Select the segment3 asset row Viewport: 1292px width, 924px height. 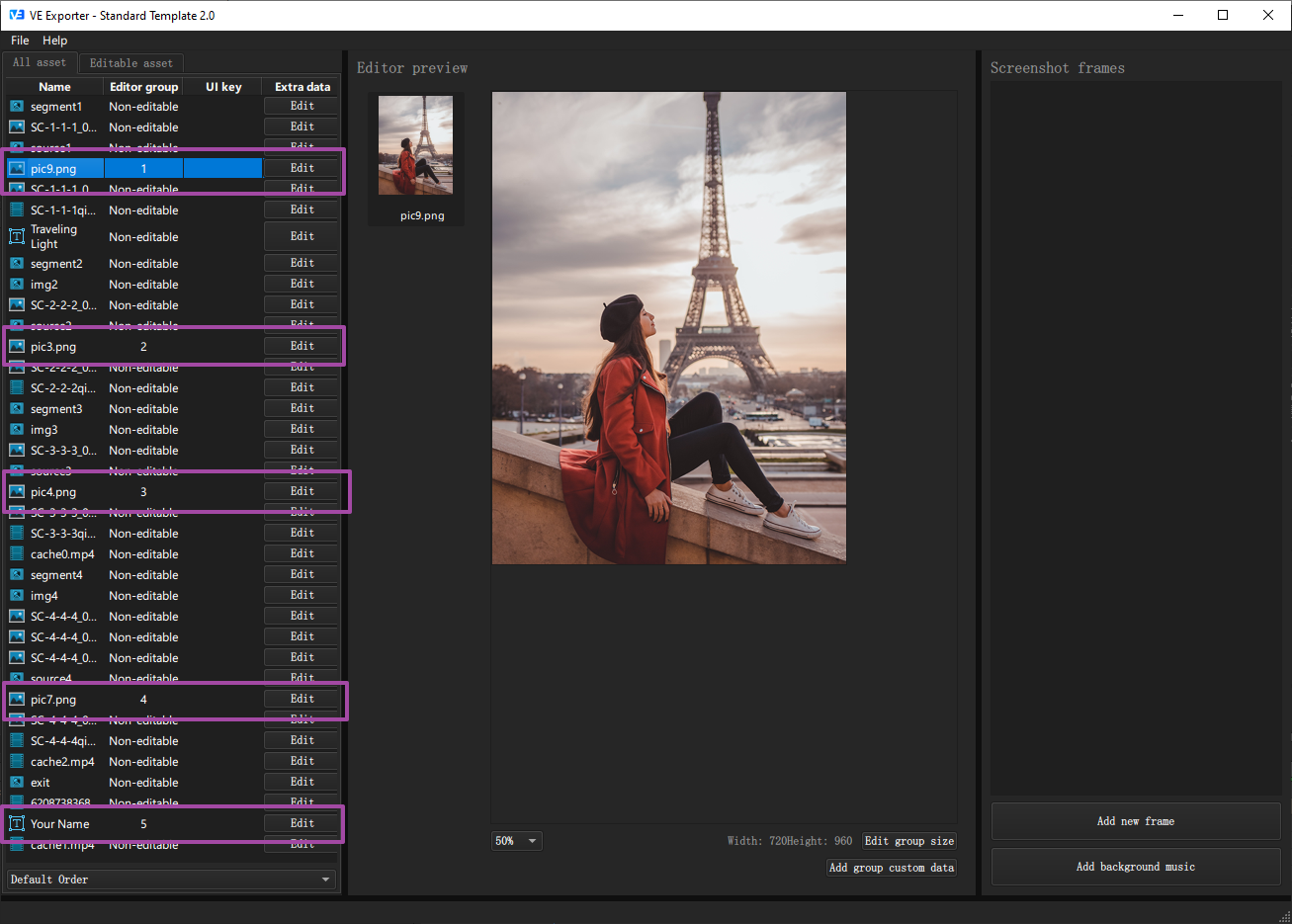(x=172, y=409)
